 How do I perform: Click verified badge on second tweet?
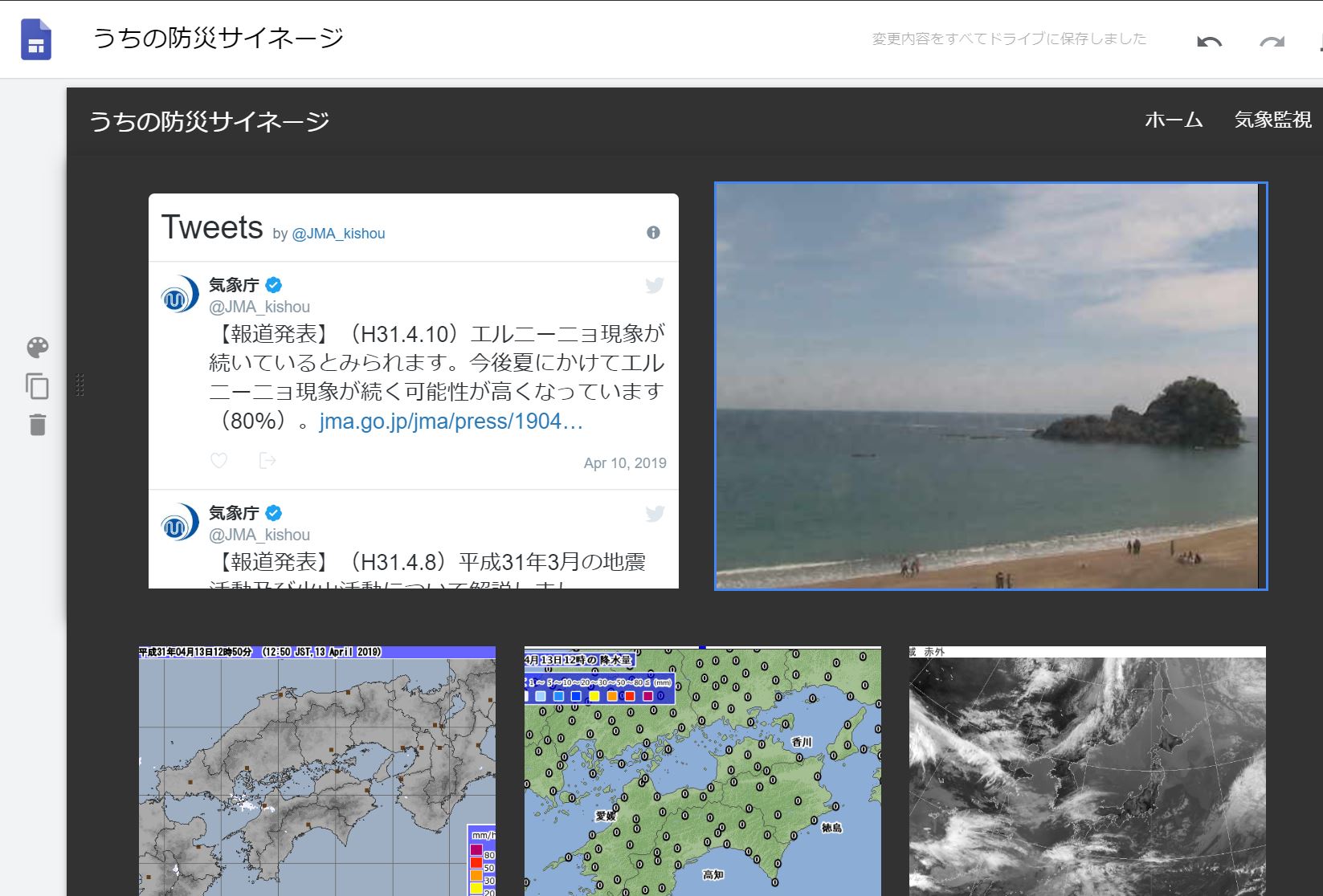[x=274, y=513]
